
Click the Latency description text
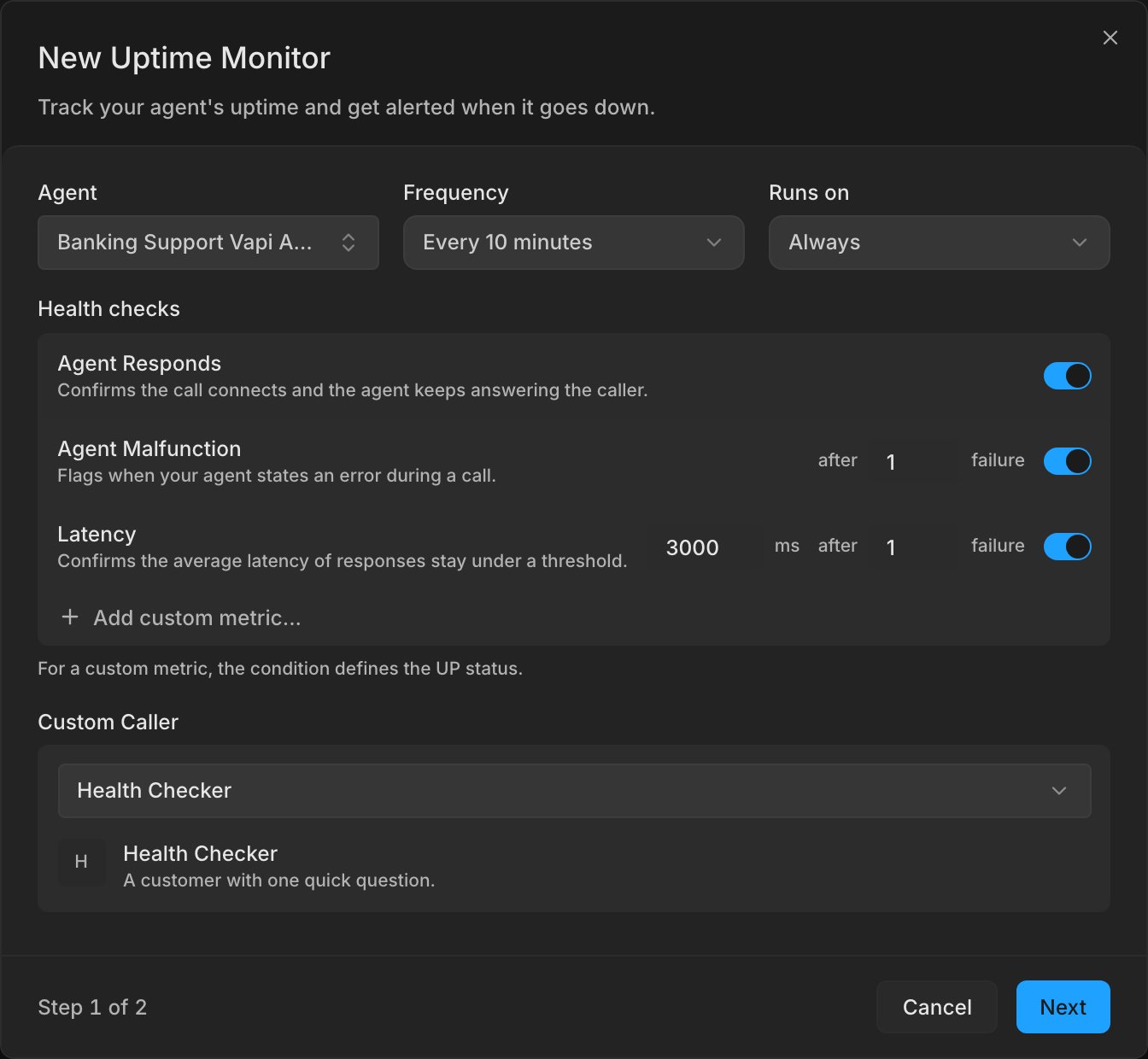(x=343, y=561)
